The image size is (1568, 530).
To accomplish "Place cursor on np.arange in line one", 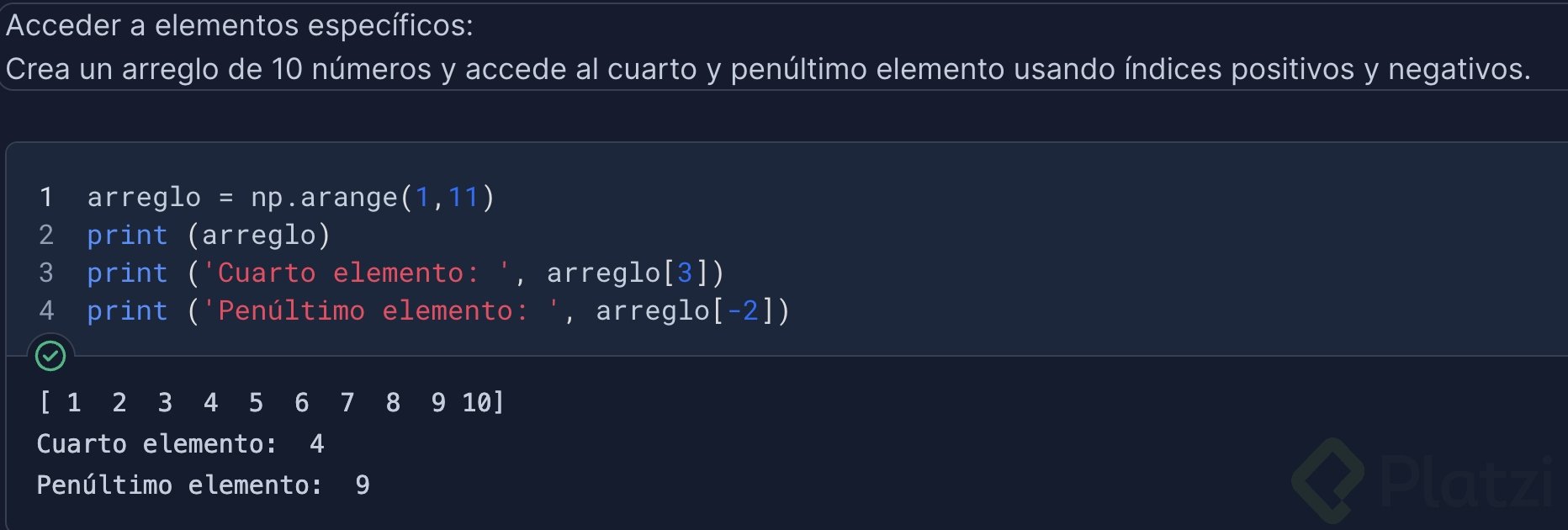I will tap(324, 198).
